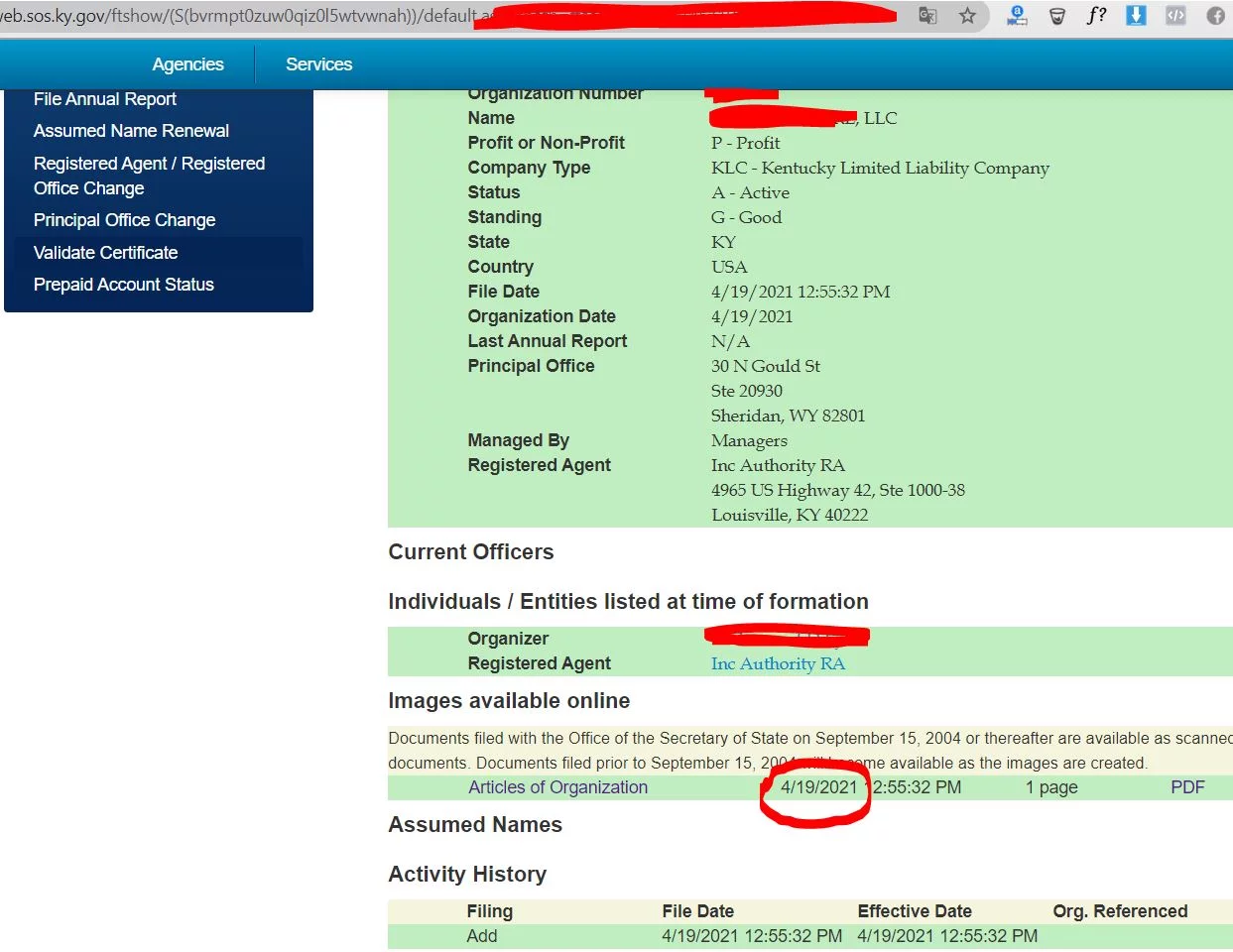Click Principal Office Change link

click(124, 220)
